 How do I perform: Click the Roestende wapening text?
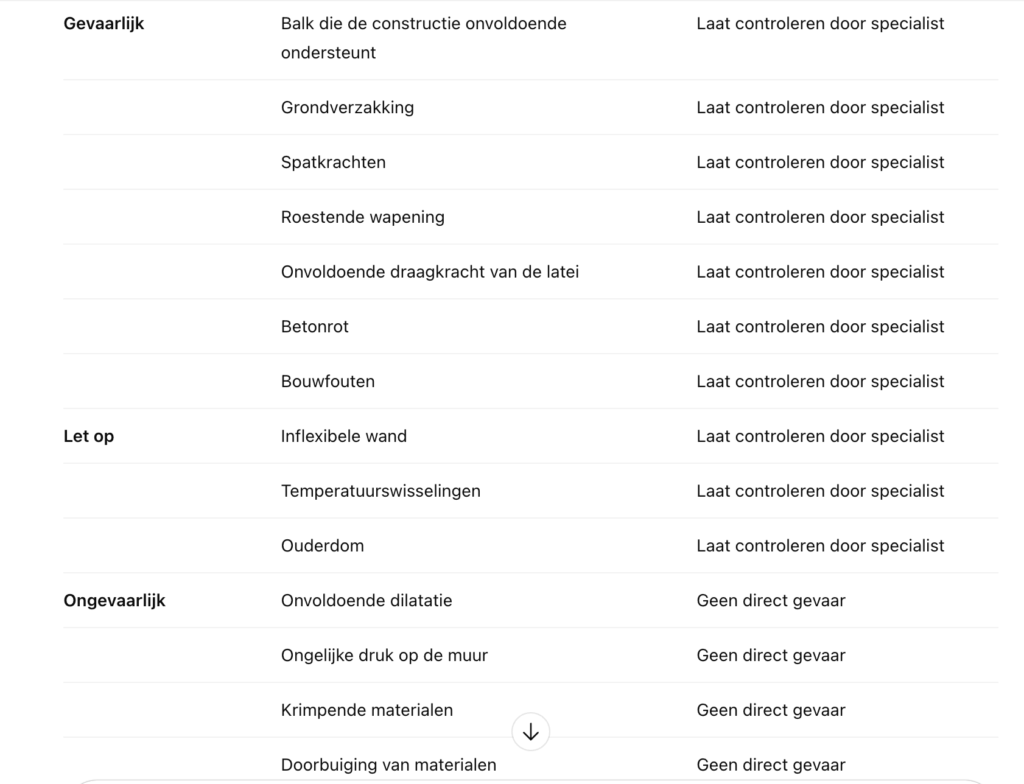(363, 217)
